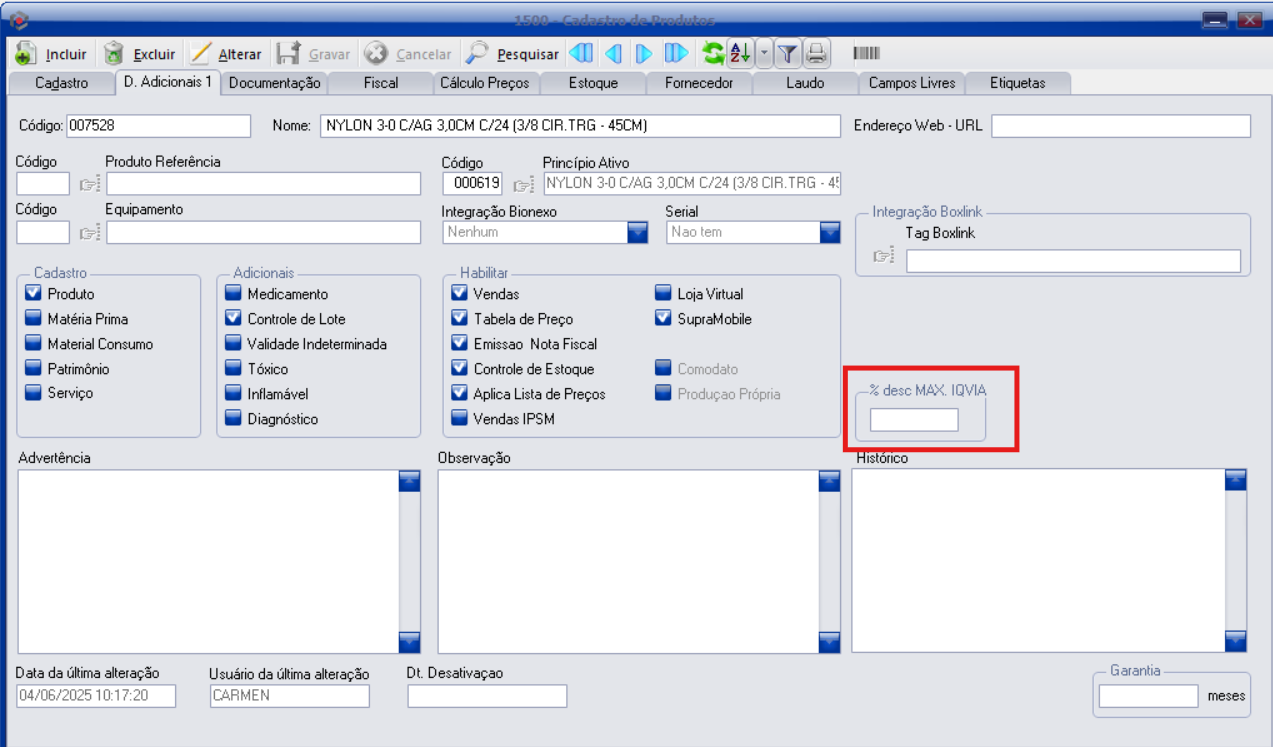
Task: Open the filter funnel icon
Action: pyautogui.click(x=788, y=54)
